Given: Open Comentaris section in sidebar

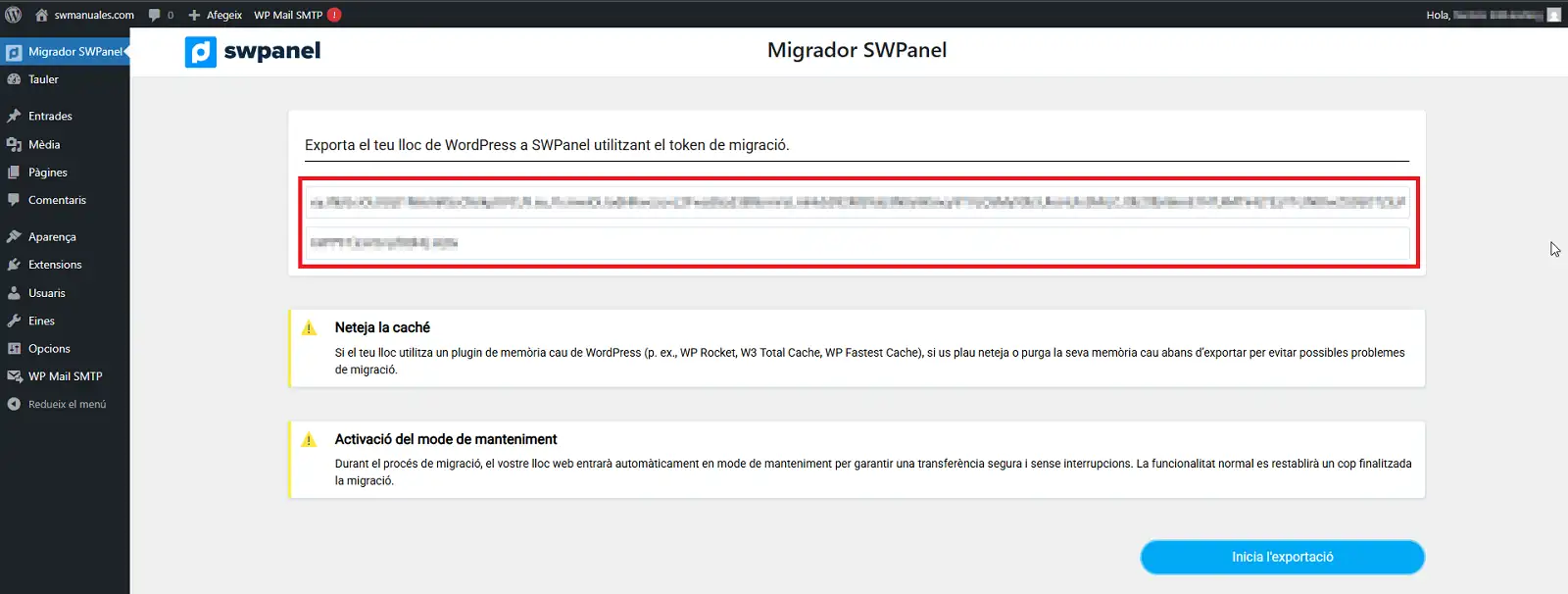Looking at the screenshot, I should pyautogui.click(x=57, y=200).
